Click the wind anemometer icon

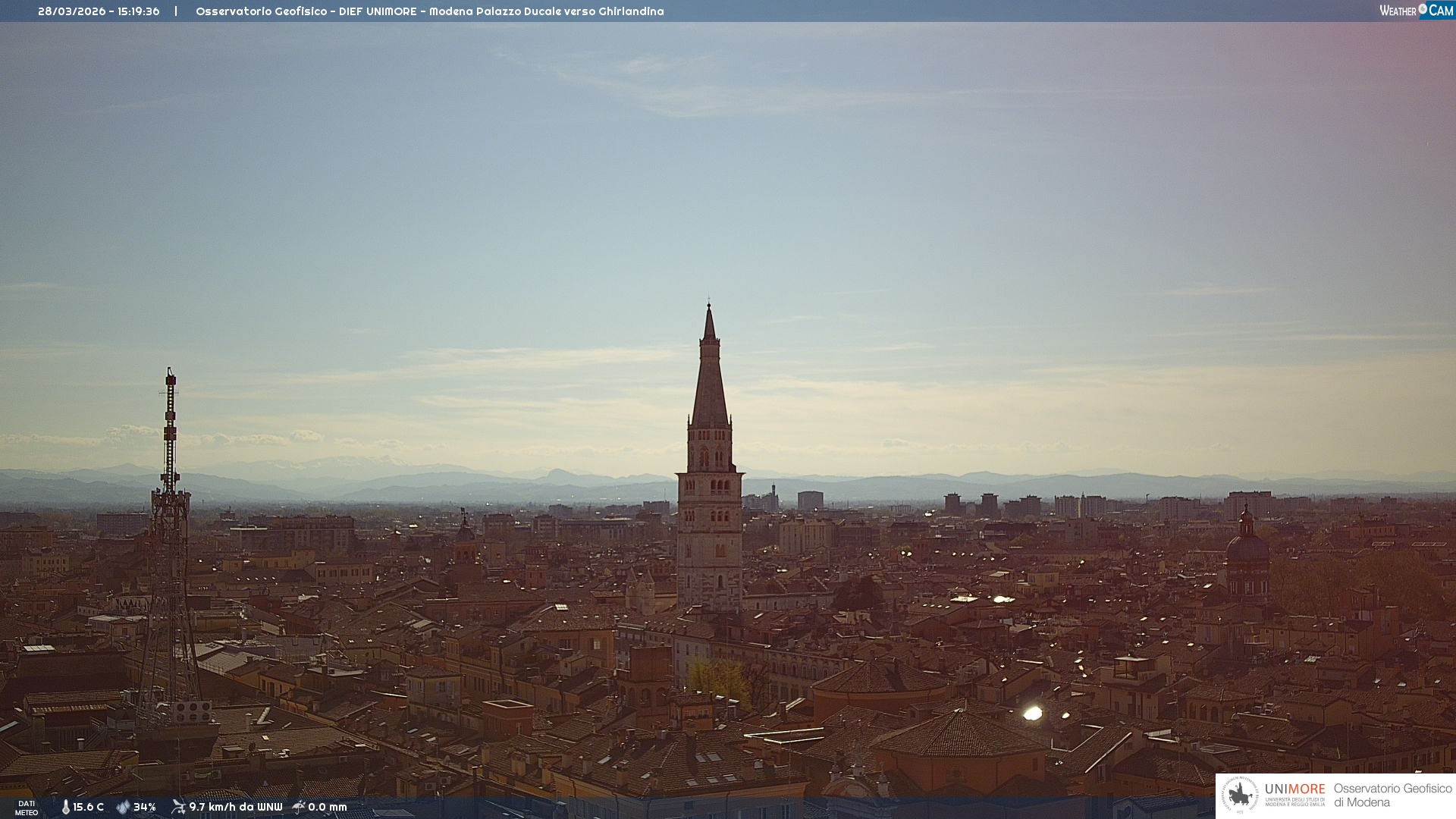coord(178,807)
